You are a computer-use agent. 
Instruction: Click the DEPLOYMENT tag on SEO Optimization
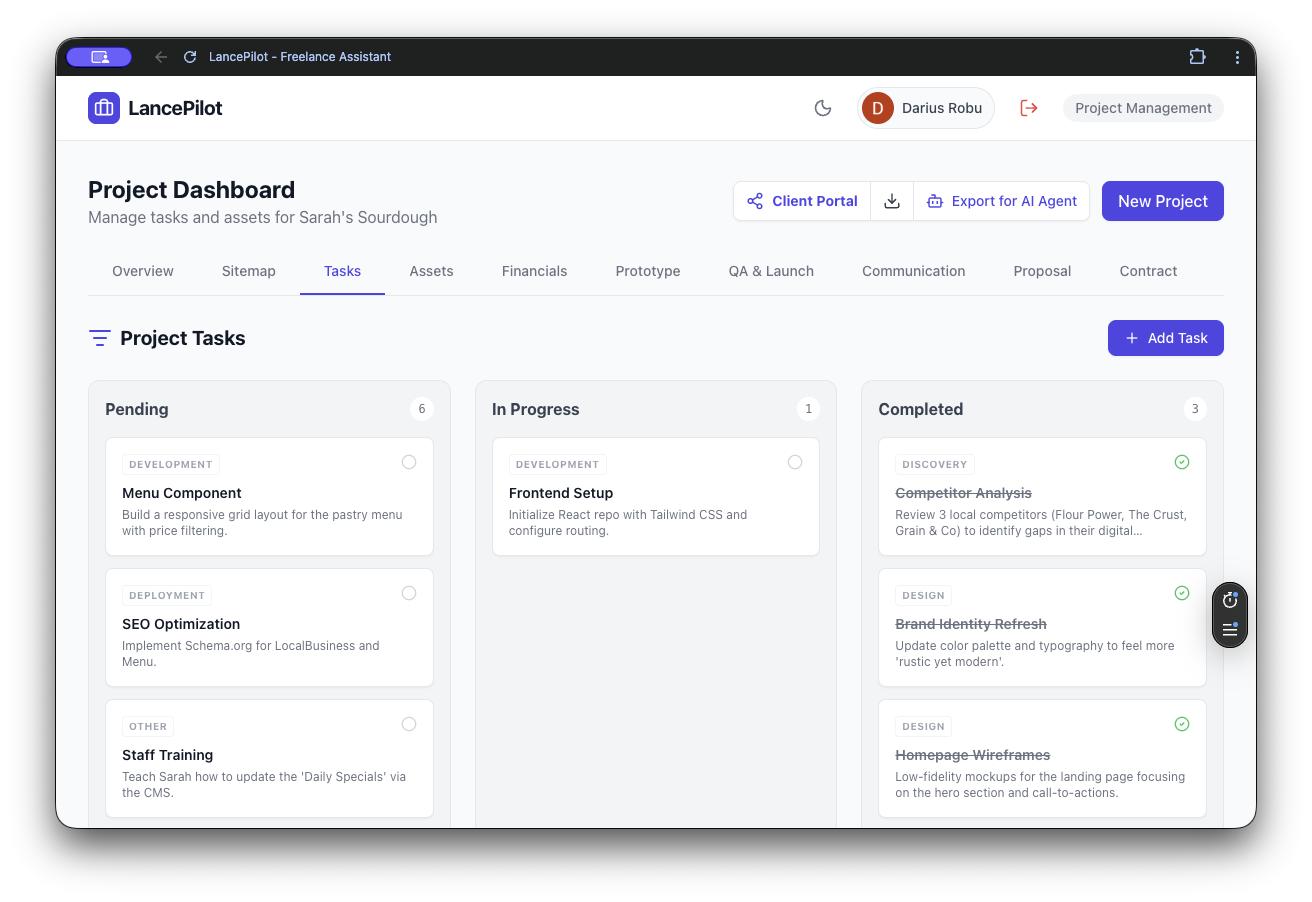click(167, 595)
